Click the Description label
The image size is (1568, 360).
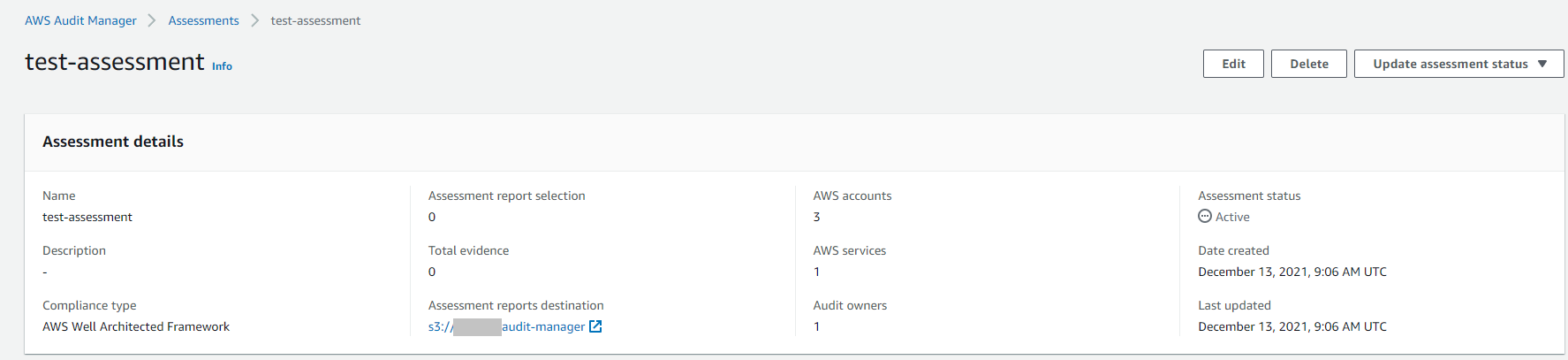point(74,250)
